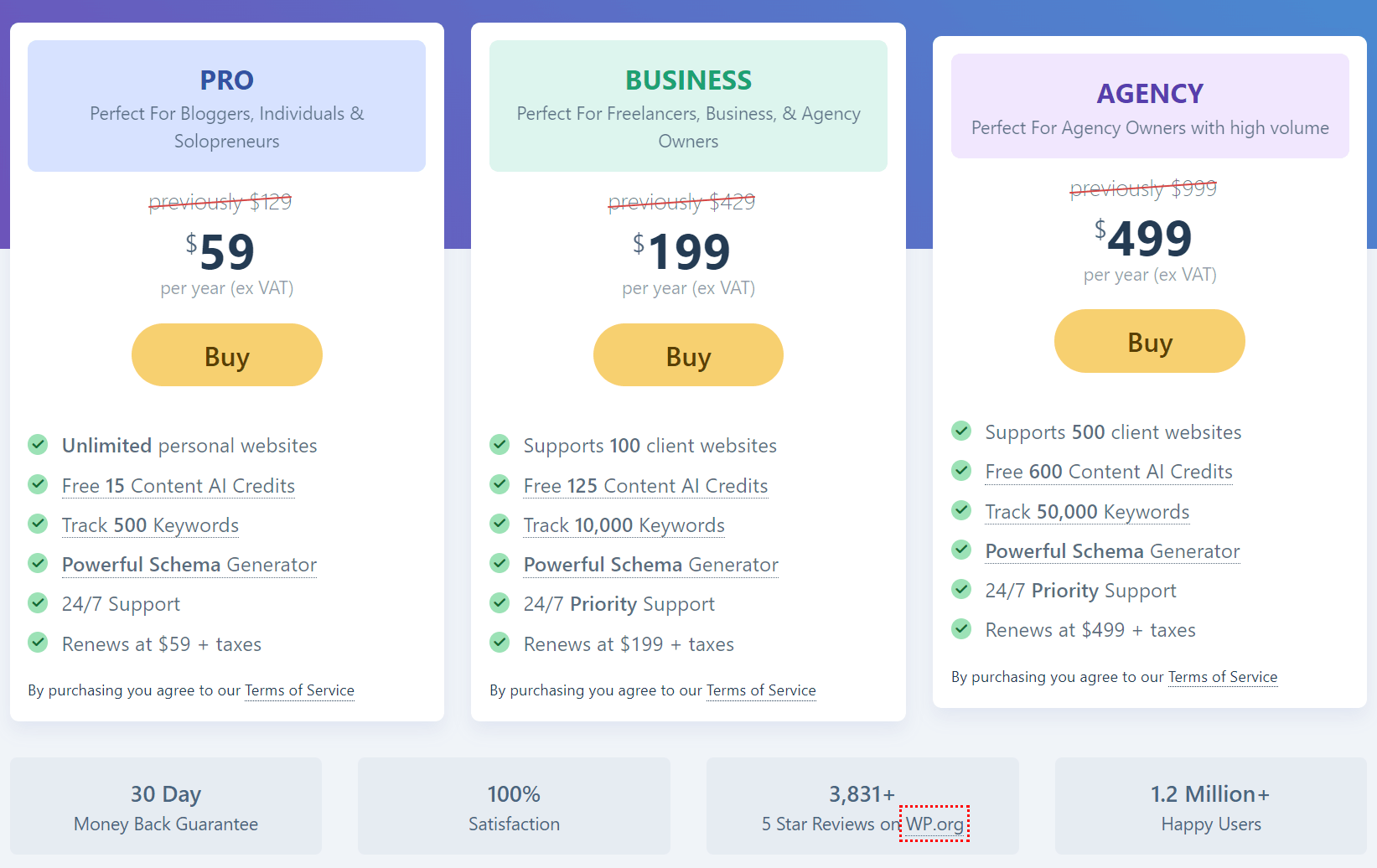The height and width of the screenshot is (868, 1377).
Task: Click checkmark icon beside Renews at $59
Action: 38,643
